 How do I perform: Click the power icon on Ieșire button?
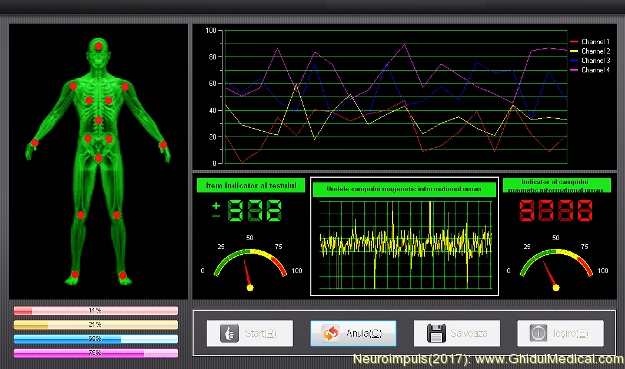538,333
